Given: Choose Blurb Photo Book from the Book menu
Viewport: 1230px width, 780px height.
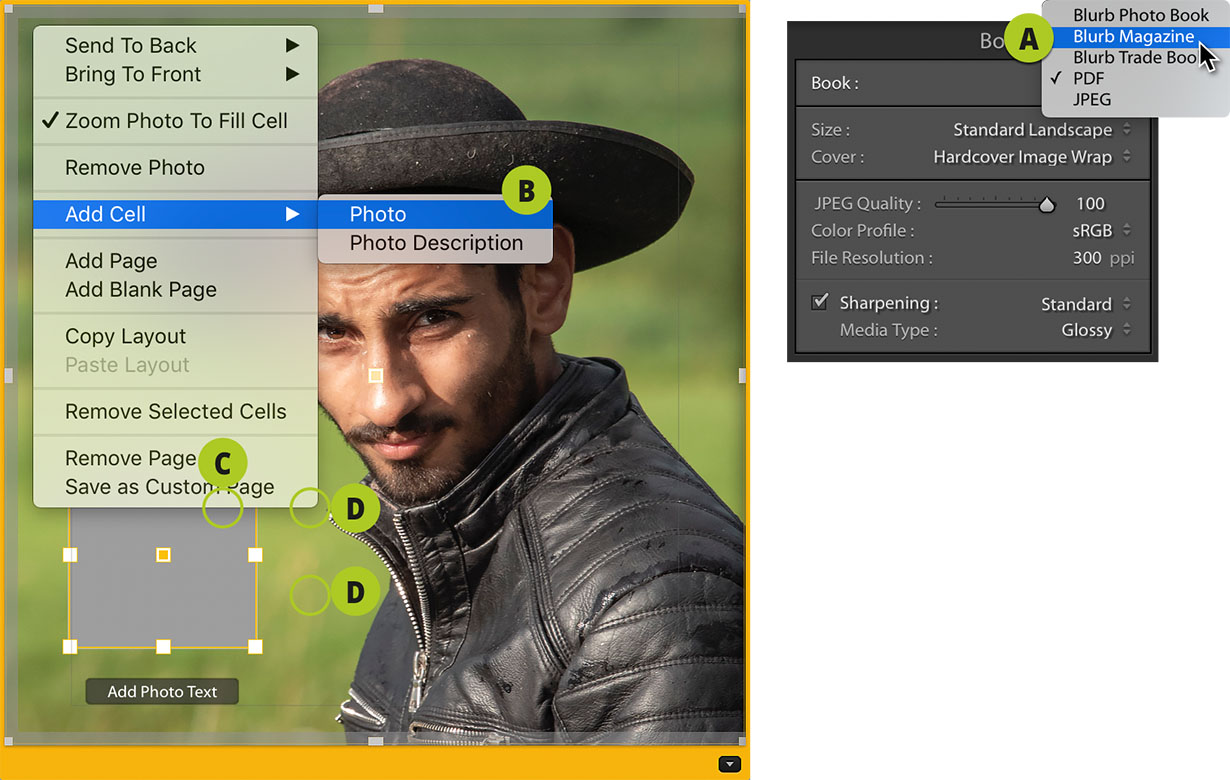Looking at the screenshot, I should (x=1140, y=15).
